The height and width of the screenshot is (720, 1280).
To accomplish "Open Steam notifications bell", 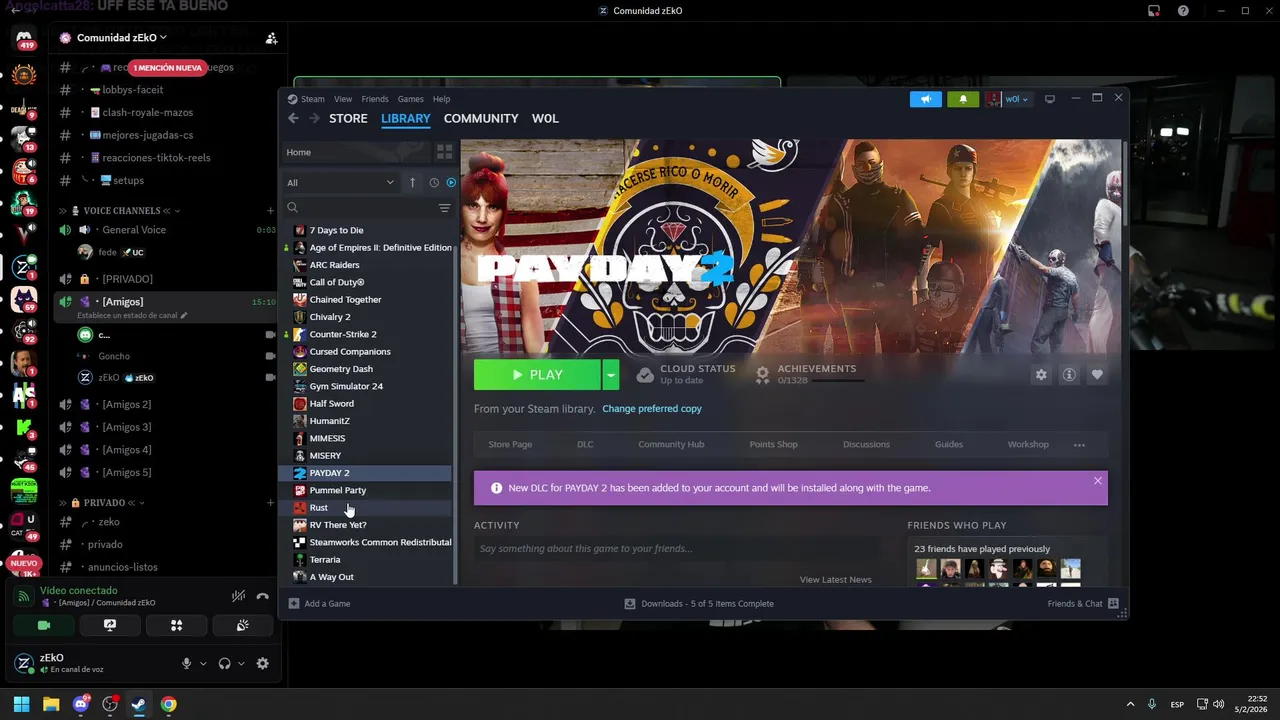I will pos(963,99).
